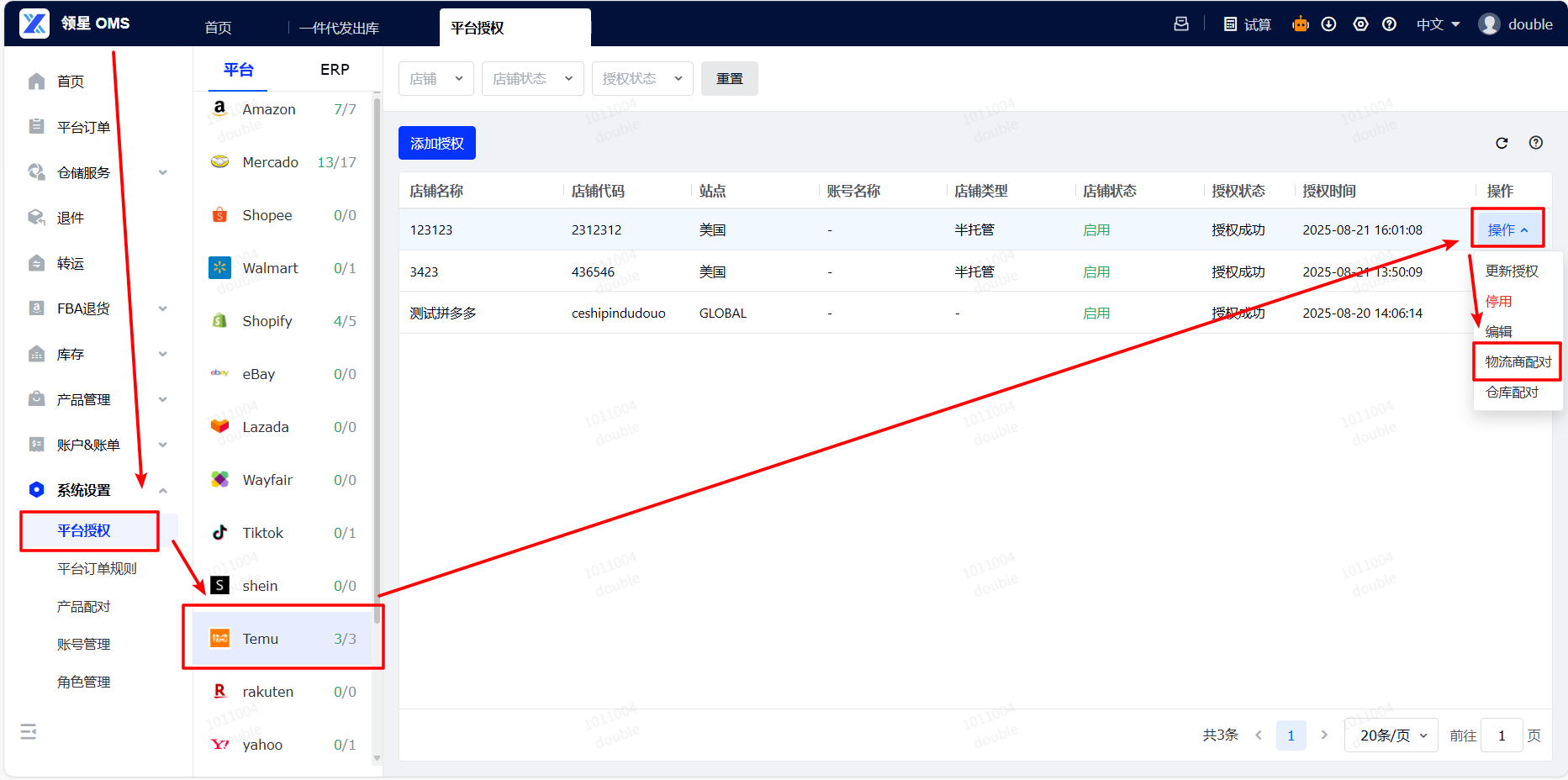This screenshot has width=1568, height=780.
Task: Open the help icon above the table
Action: coord(1536,143)
